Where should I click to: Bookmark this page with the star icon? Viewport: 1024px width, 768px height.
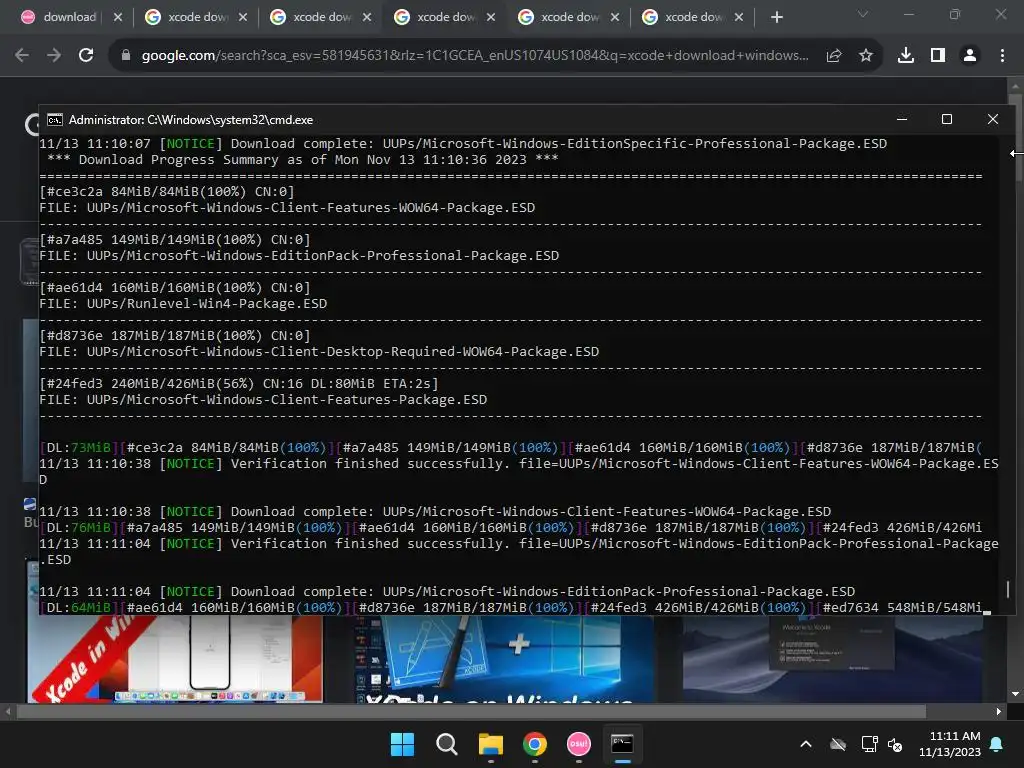[866, 56]
